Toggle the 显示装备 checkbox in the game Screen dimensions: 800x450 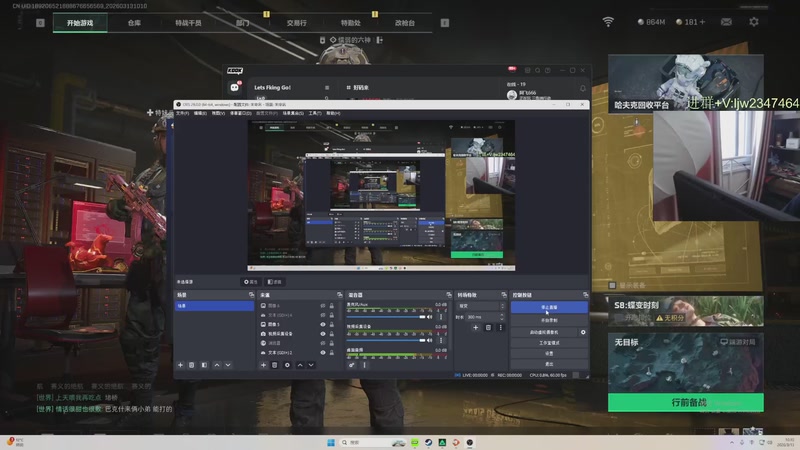tap(613, 285)
